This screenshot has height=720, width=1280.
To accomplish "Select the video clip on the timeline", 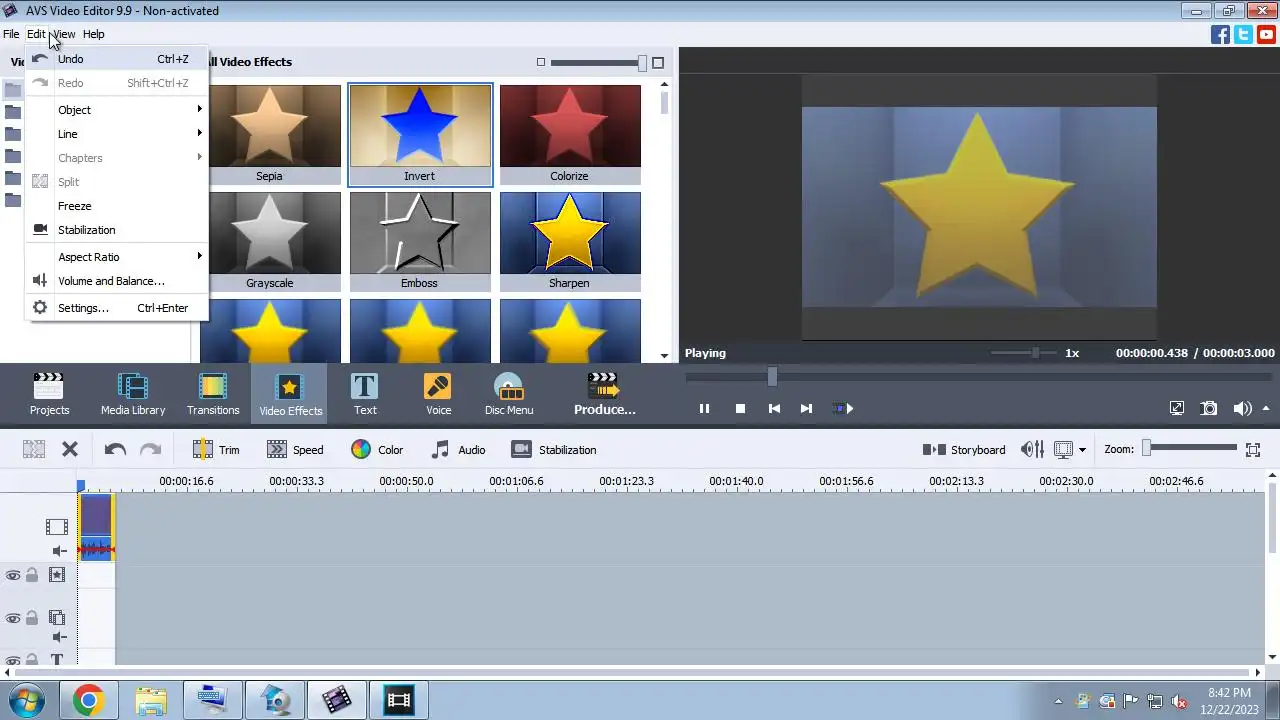I will [97, 527].
